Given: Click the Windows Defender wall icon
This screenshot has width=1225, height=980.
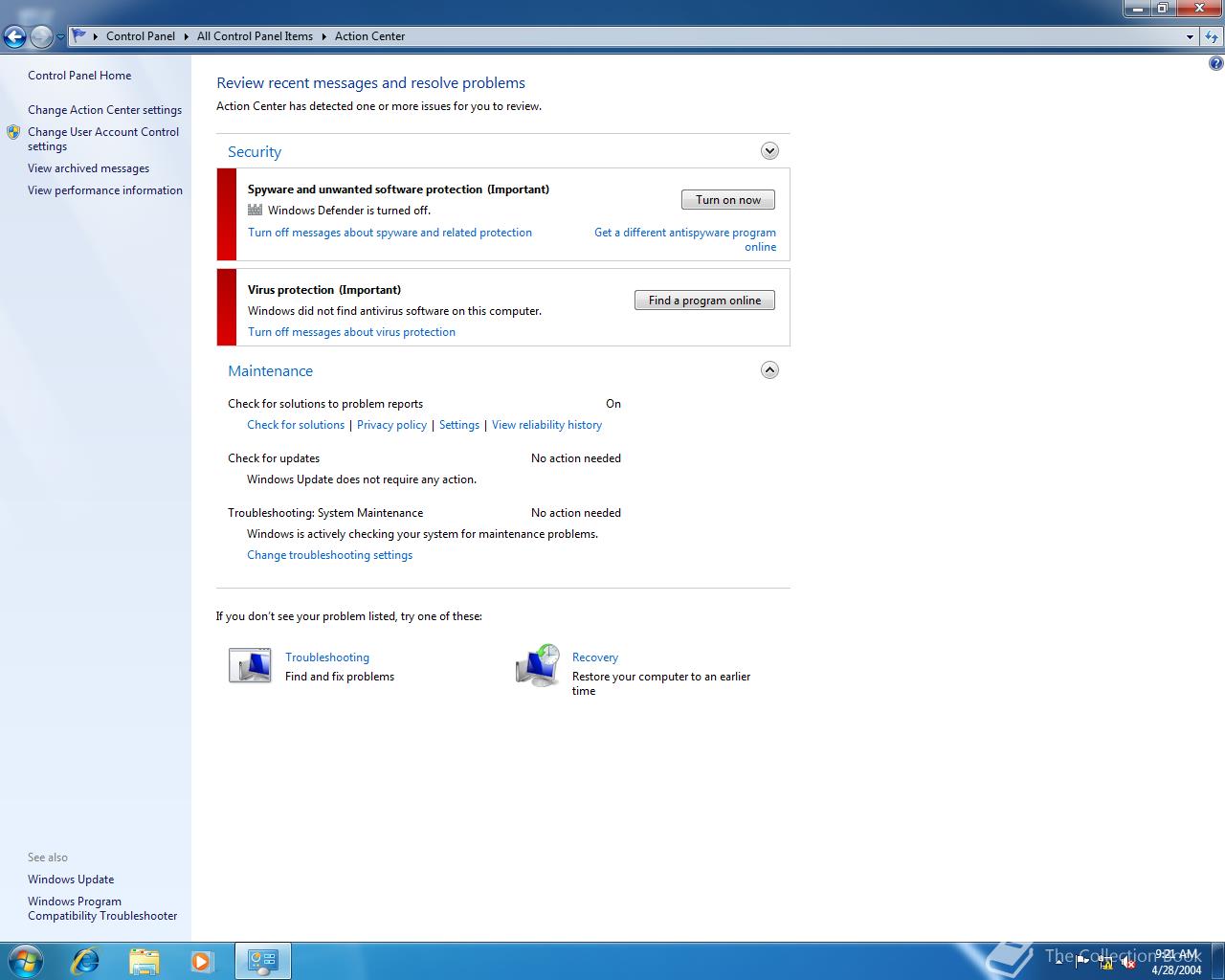Looking at the screenshot, I should (x=255, y=210).
